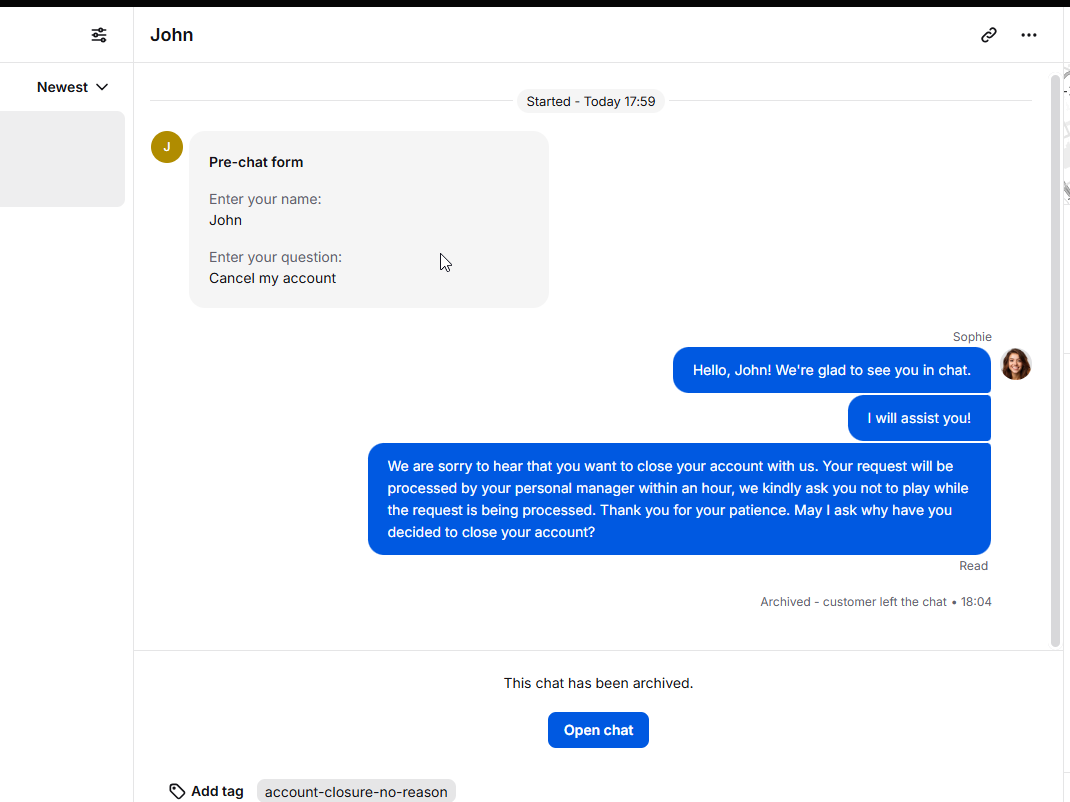Open the more options ellipsis menu
Viewport: 1070px width, 802px height.
click(1028, 35)
